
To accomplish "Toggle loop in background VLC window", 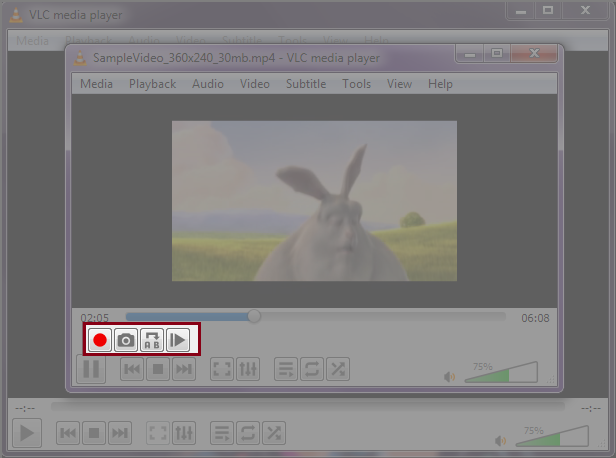I will (248, 433).
